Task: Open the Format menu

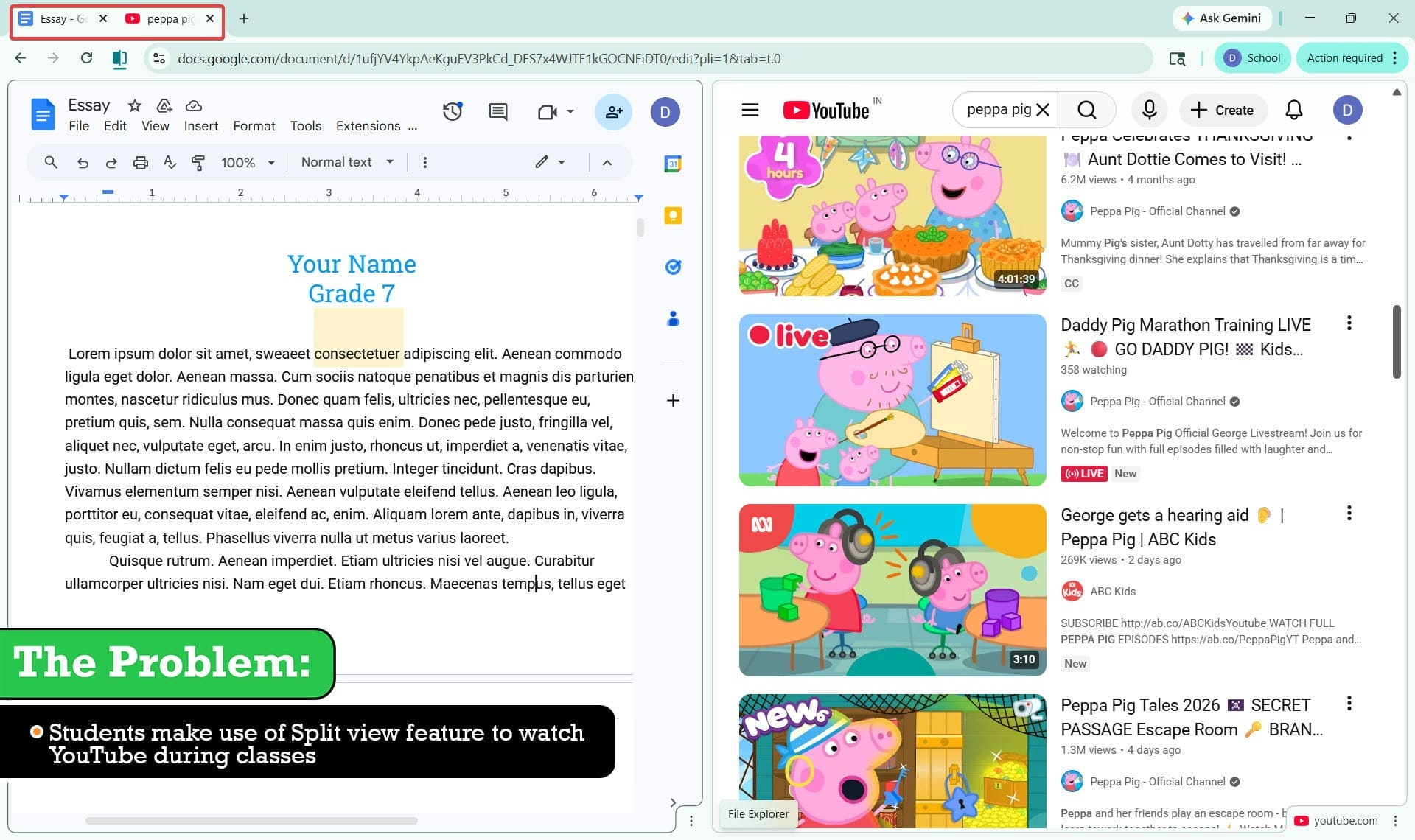Action: 254,126
